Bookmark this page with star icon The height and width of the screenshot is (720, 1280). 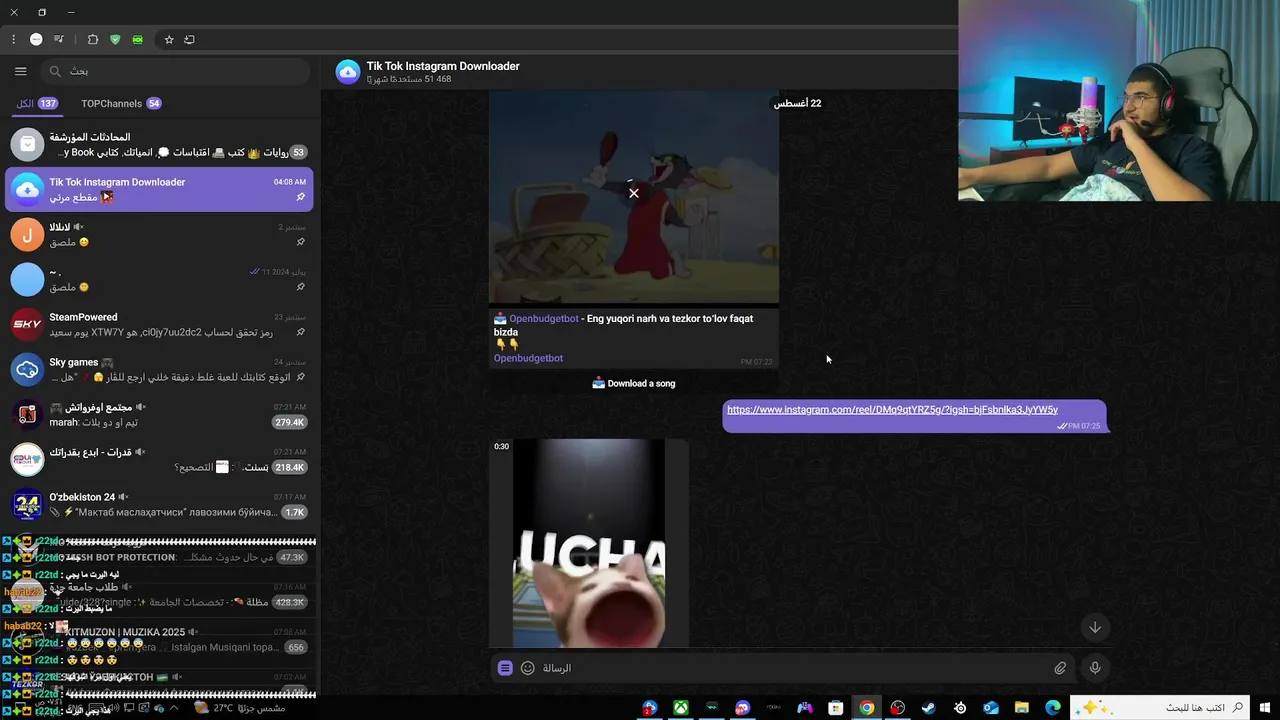[169, 40]
